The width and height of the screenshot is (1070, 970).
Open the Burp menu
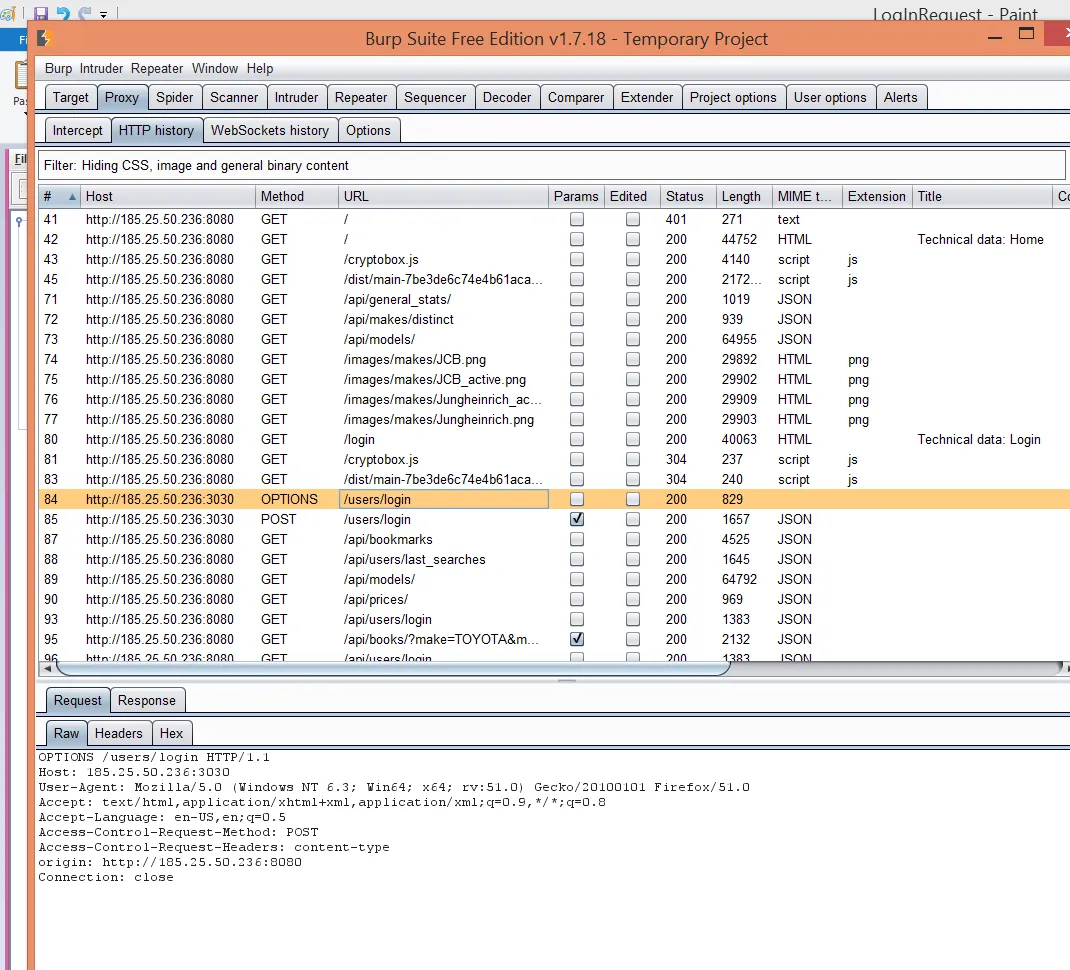point(58,68)
